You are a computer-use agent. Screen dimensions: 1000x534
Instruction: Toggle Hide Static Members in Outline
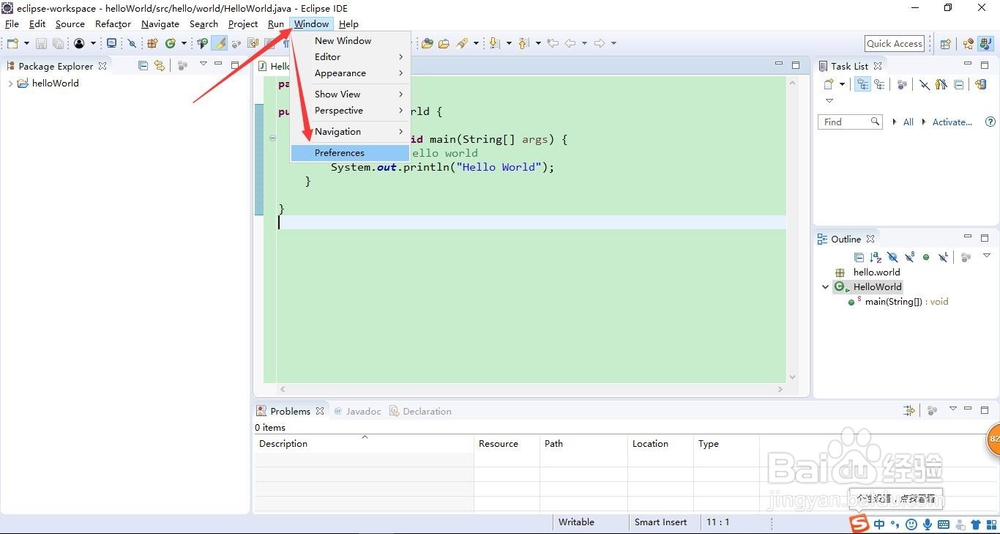click(x=909, y=256)
